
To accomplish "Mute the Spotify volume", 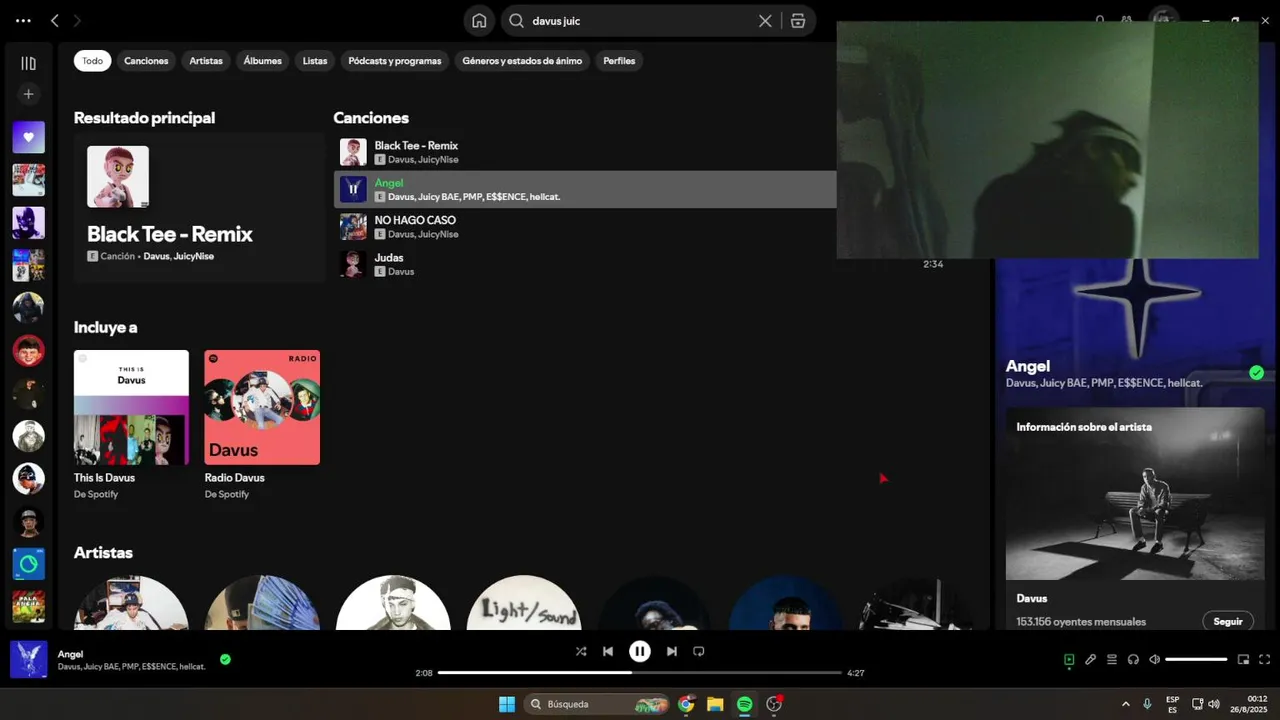I will coord(1154,660).
